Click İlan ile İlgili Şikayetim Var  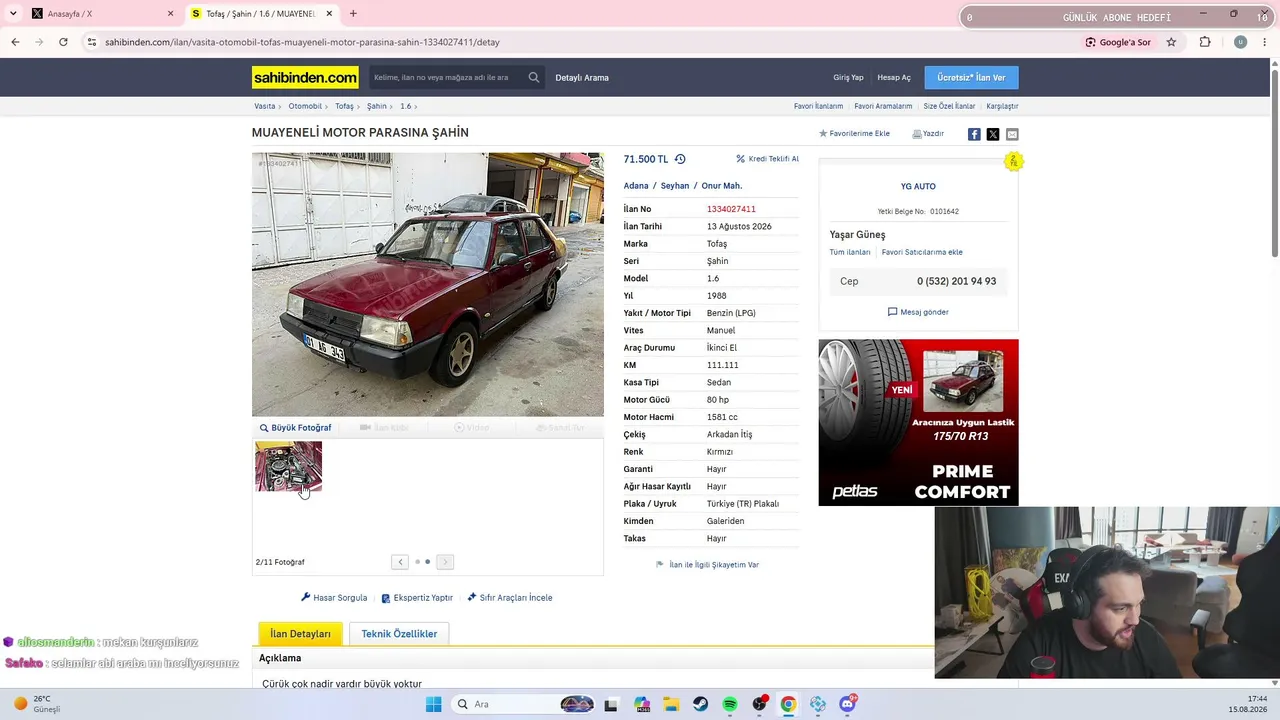point(707,565)
